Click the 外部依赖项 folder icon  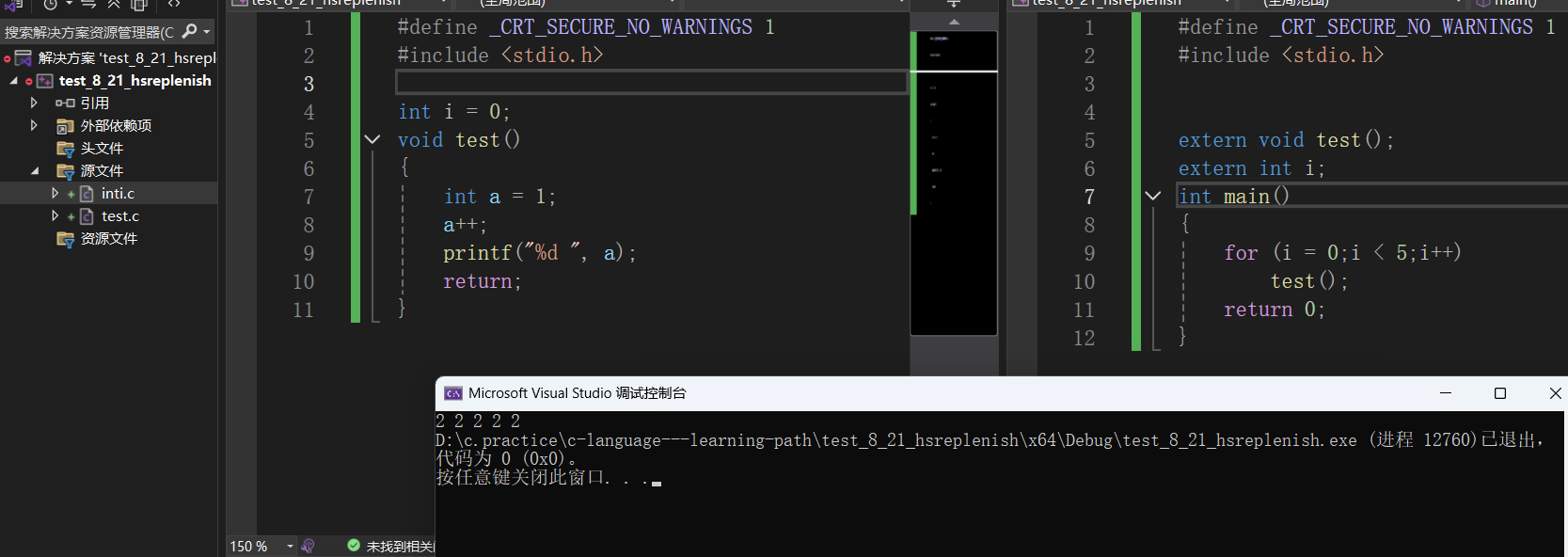click(65, 126)
